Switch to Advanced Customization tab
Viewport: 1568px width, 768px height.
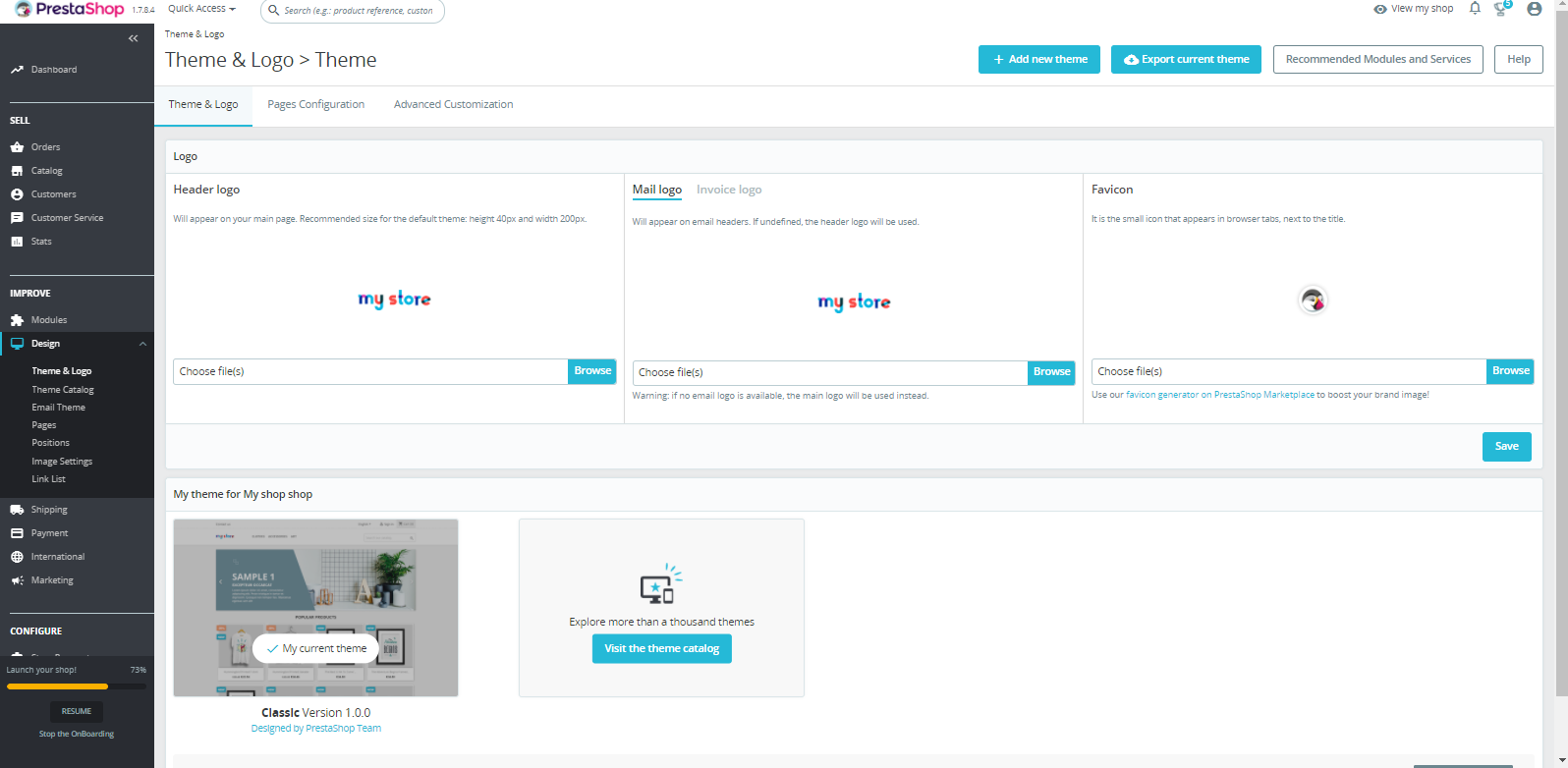click(453, 104)
